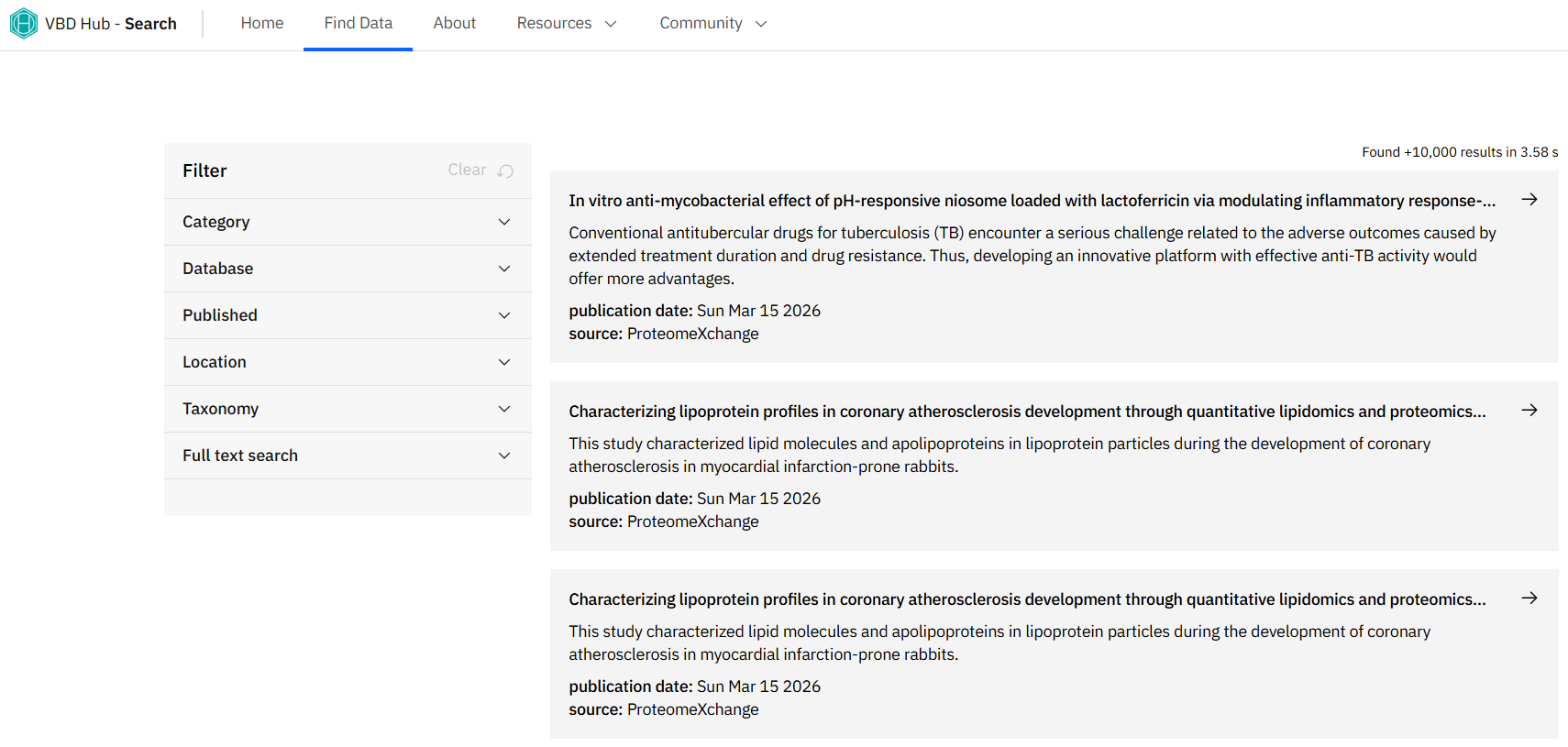The width and height of the screenshot is (1568, 747).
Task: Open the Resources dropdown menu
Action: click(566, 23)
